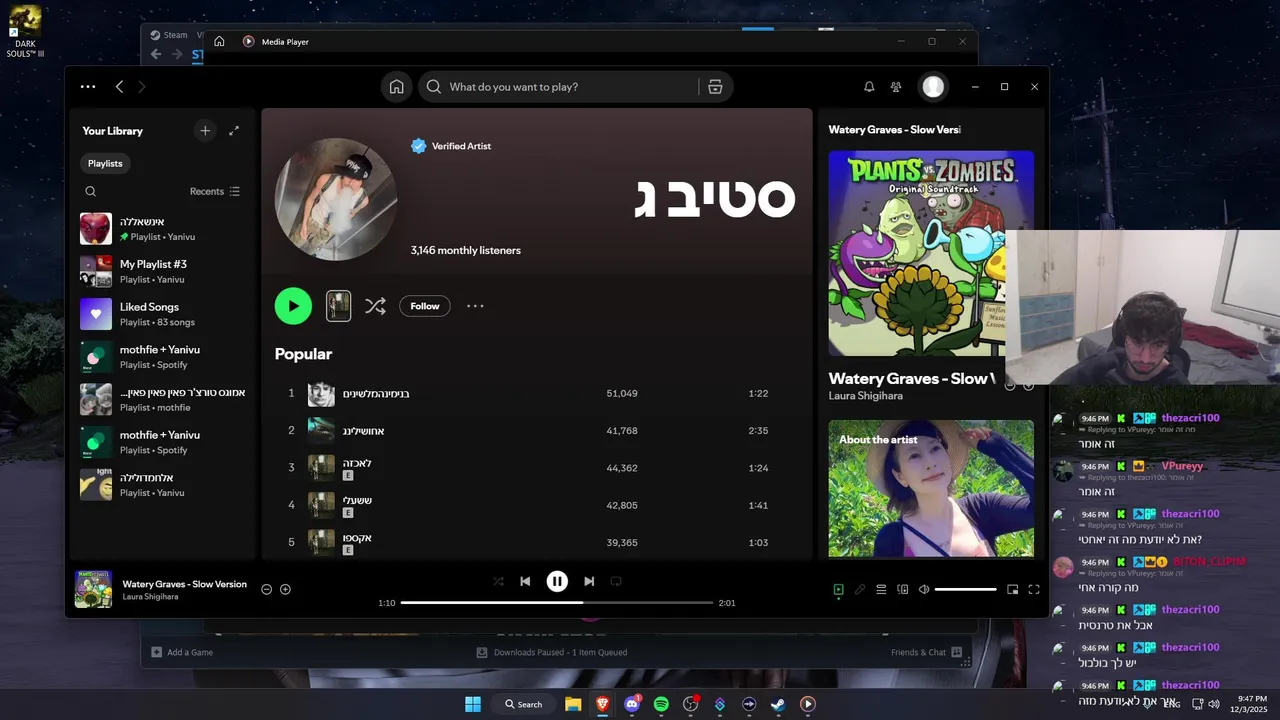Toggle the Now Playing view panel
Viewport: 1280px width, 720px height.
pyautogui.click(x=838, y=589)
